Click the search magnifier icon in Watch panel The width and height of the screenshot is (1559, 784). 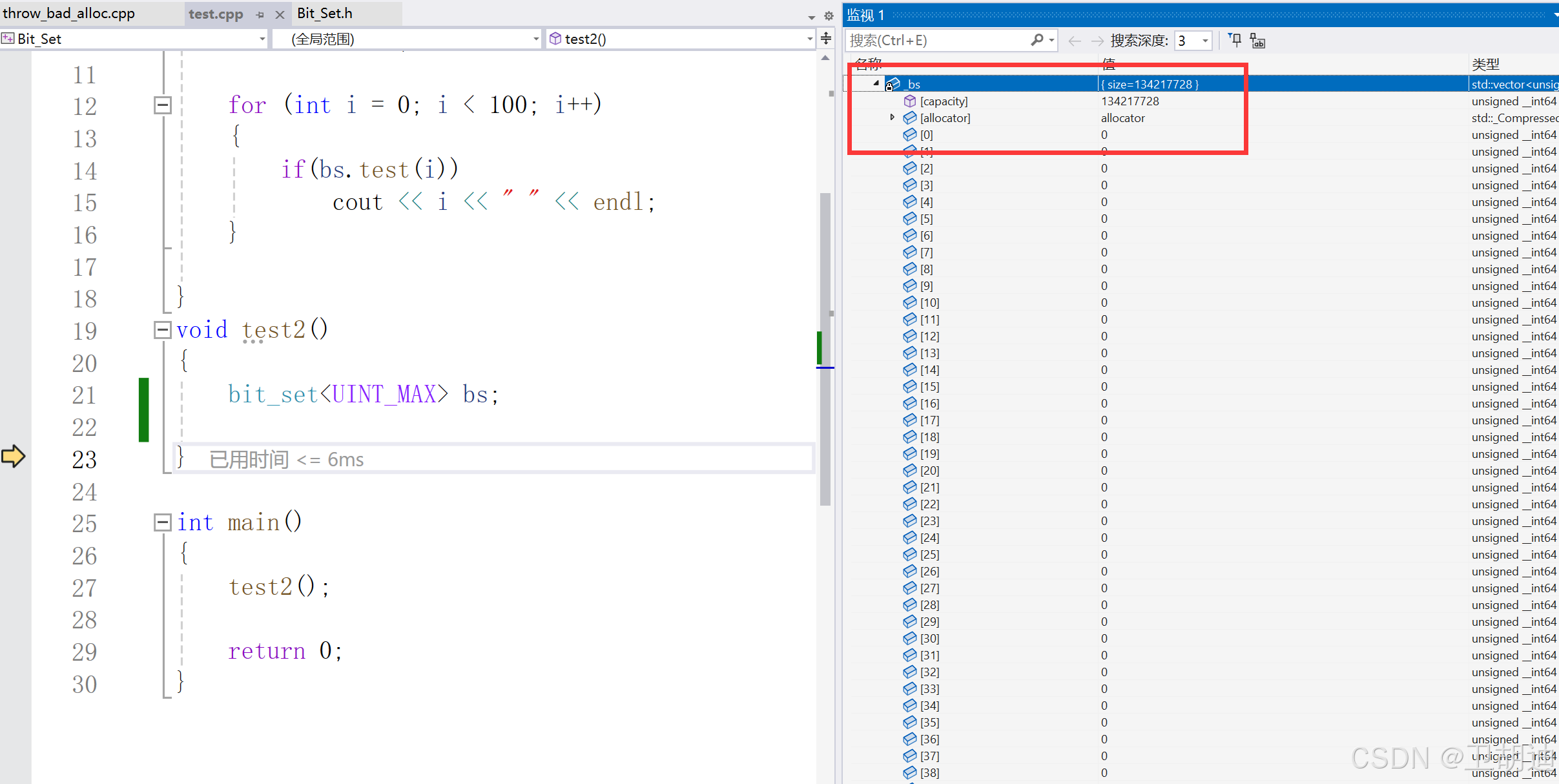click(x=1036, y=40)
